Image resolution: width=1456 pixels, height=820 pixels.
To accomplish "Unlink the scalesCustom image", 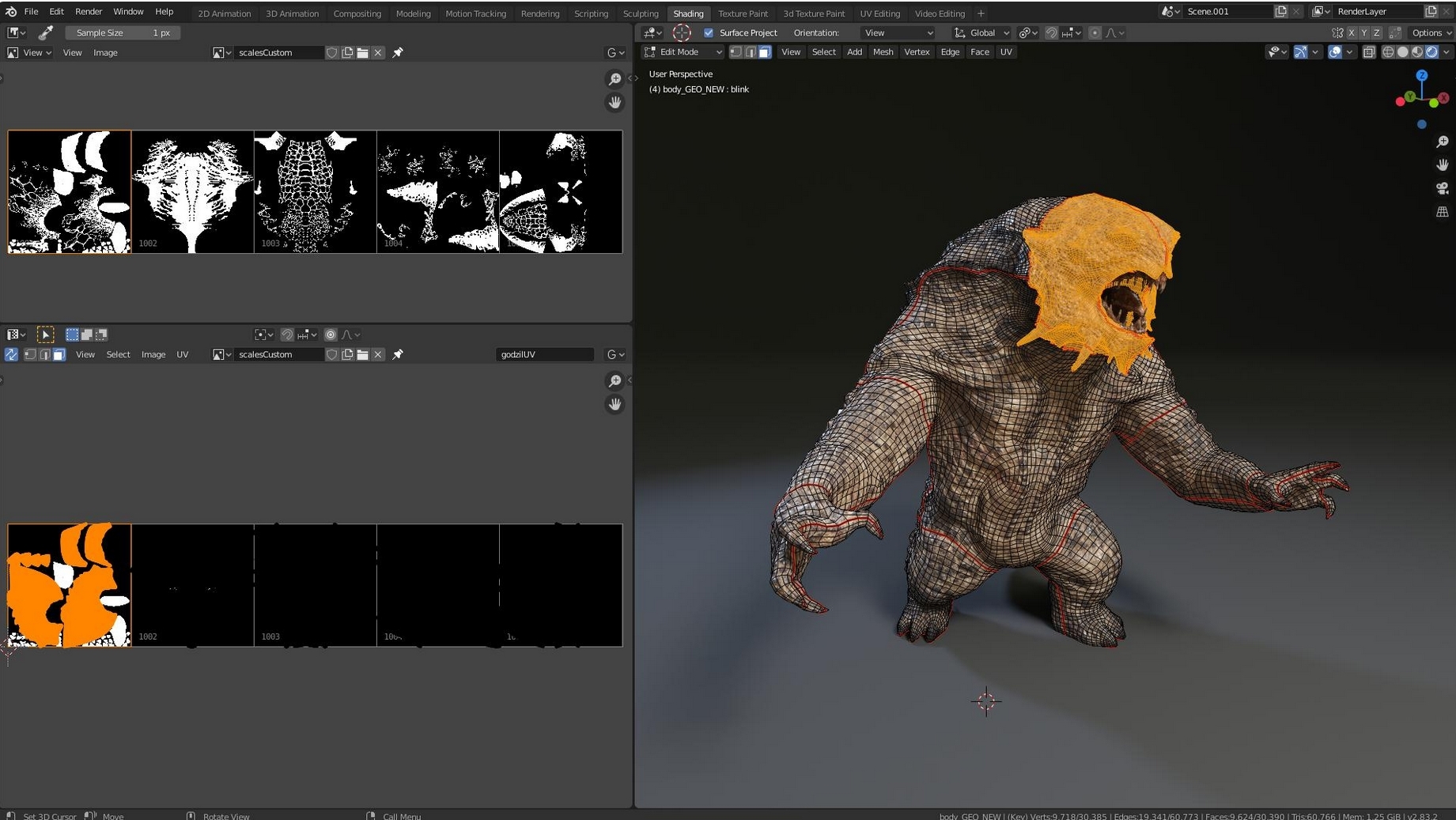I will coord(378,52).
